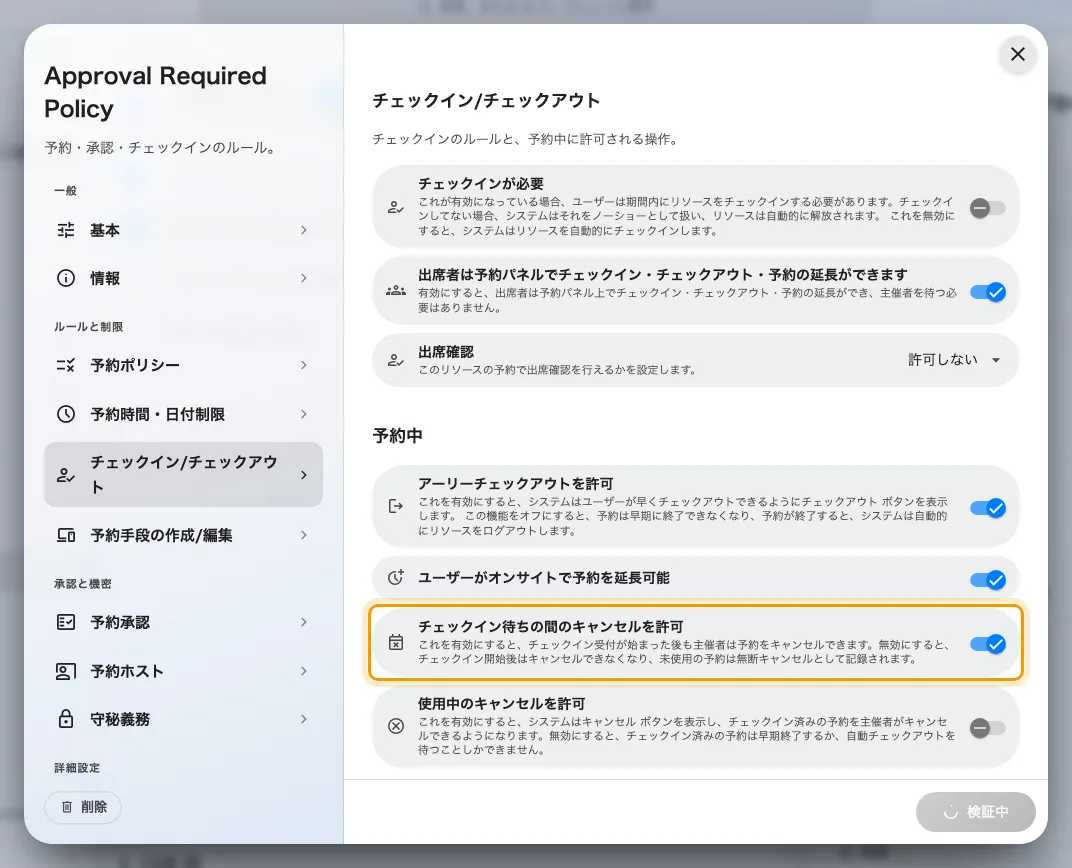Click the trash icon in 削除 button

coord(67,807)
